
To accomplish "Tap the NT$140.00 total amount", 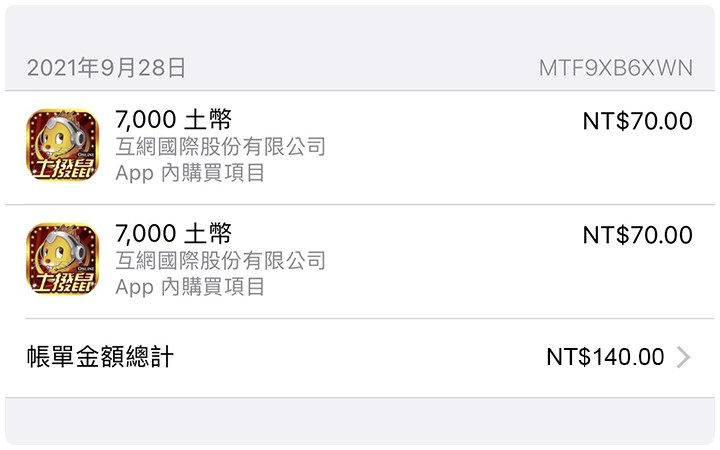I will pos(605,357).
